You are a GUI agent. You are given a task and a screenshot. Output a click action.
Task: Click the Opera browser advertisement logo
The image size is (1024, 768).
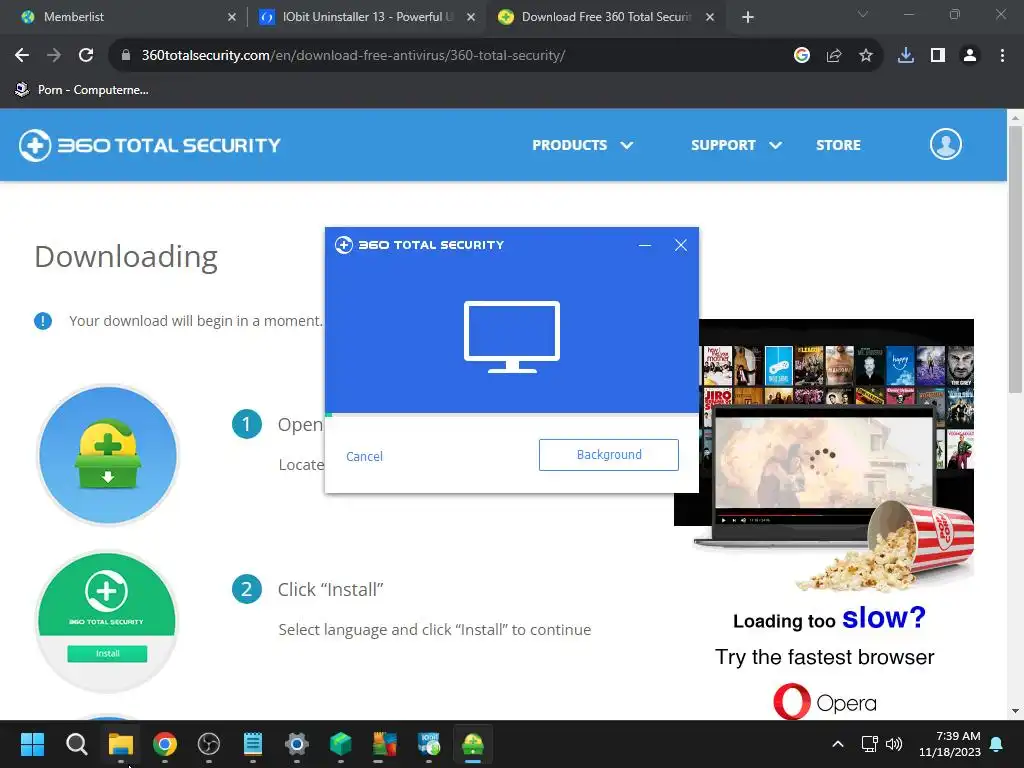click(x=825, y=702)
